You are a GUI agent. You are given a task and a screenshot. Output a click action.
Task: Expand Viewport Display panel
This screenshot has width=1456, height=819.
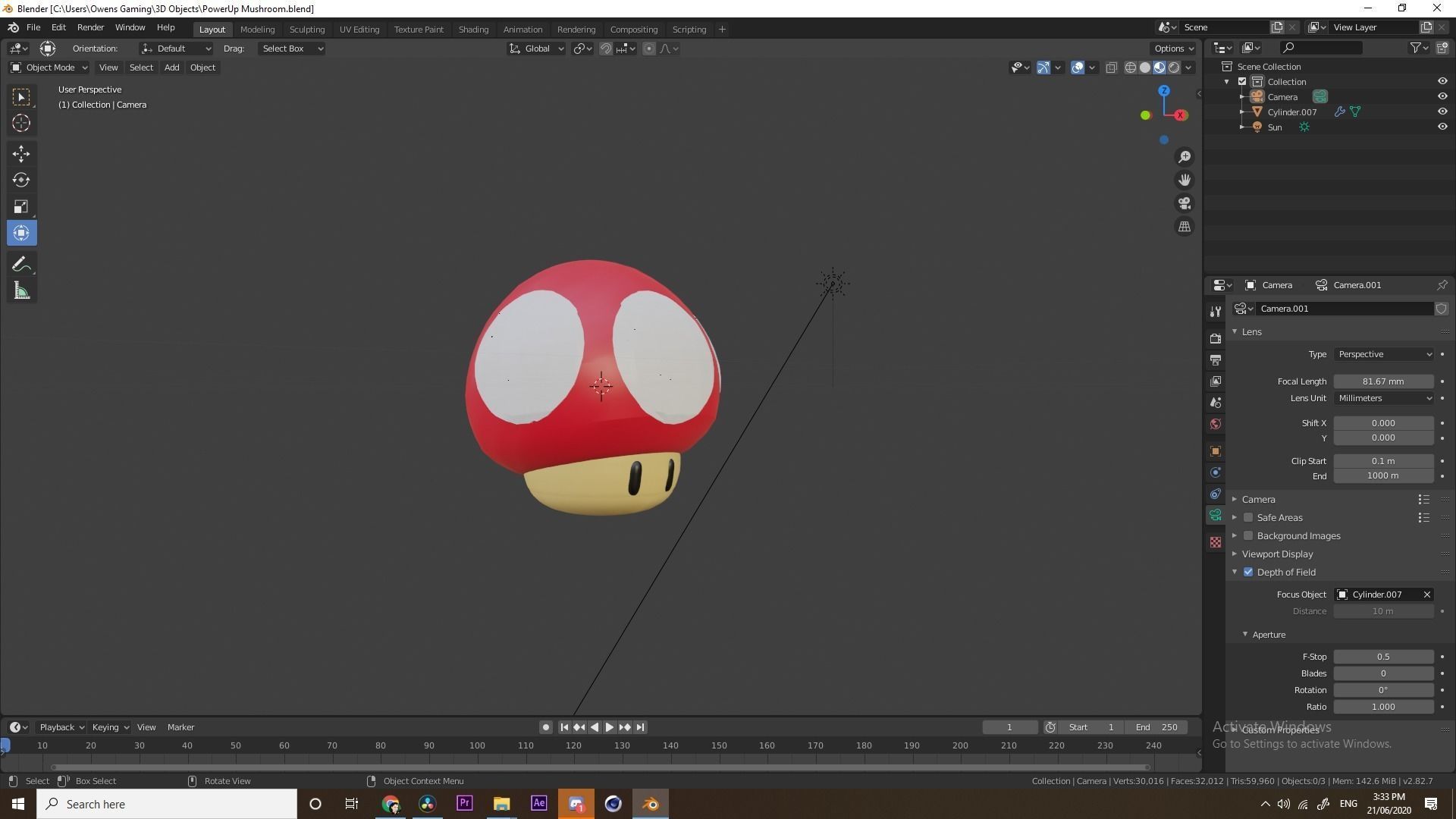click(1277, 554)
